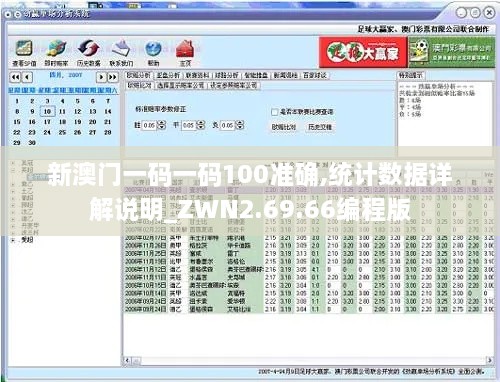The width and height of the screenshot is (500, 382).
Task: Adjust the 负 0.05 spinner arrows
Action: 240,125
